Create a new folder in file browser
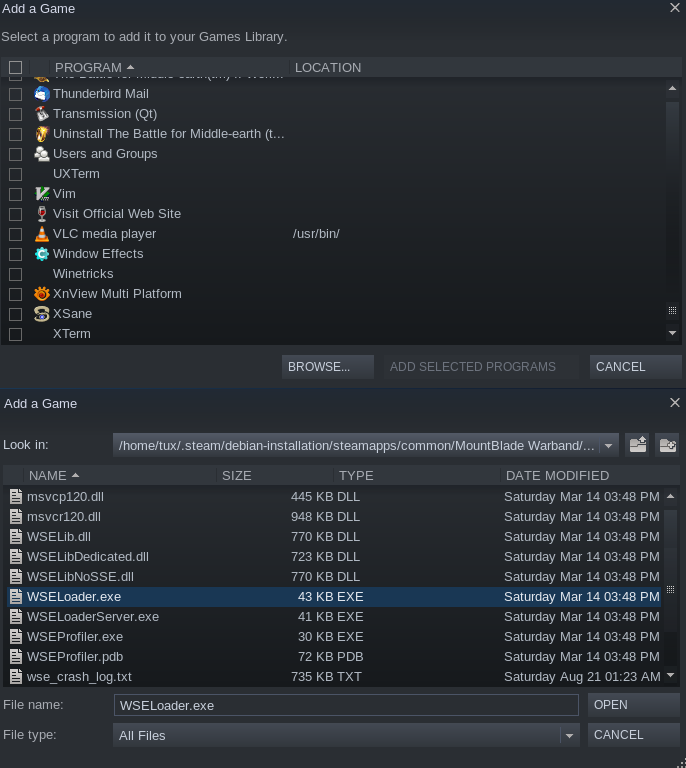 (x=667, y=445)
